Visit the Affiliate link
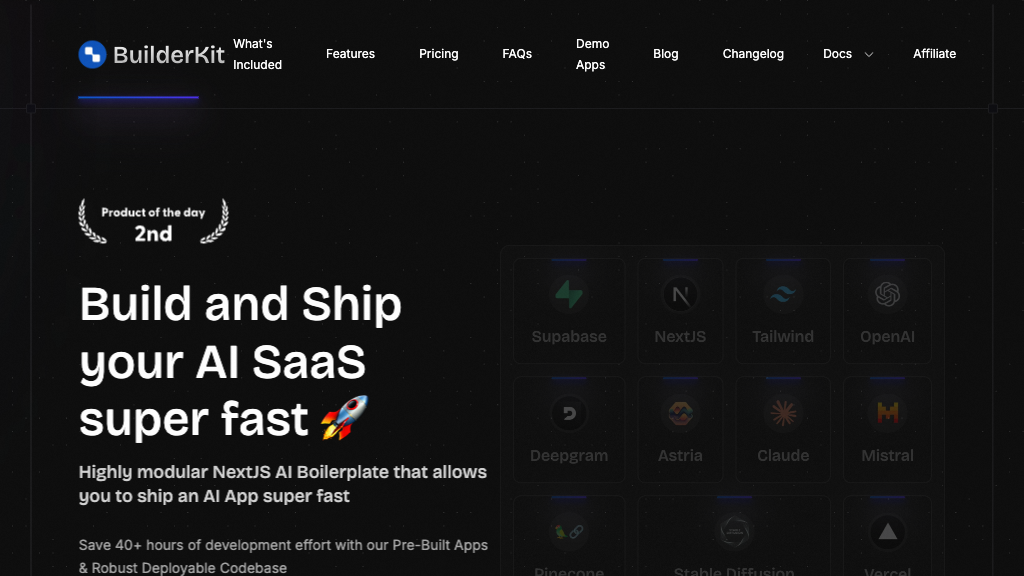The height and width of the screenshot is (576, 1024). (934, 54)
